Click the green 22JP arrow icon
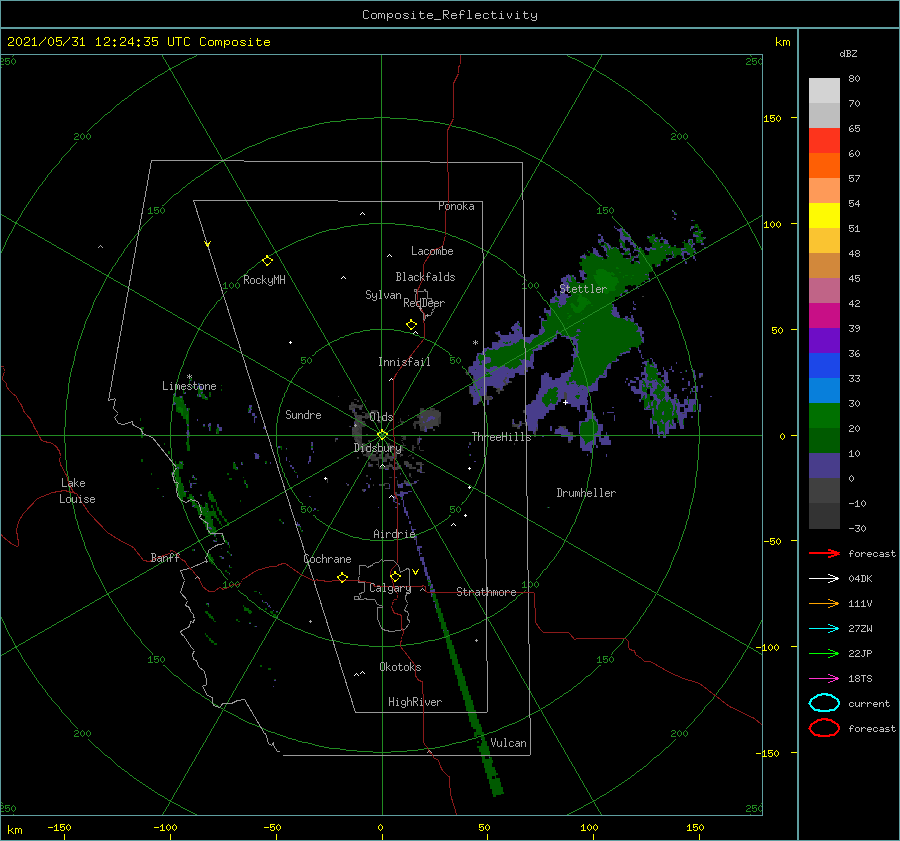The image size is (900, 841). coord(824,653)
